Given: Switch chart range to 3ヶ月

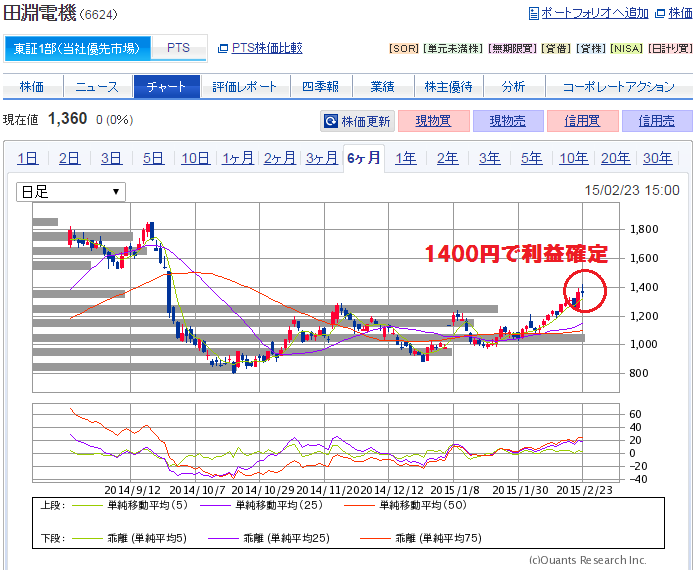Looking at the screenshot, I should pyautogui.click(x=321, y=158).
